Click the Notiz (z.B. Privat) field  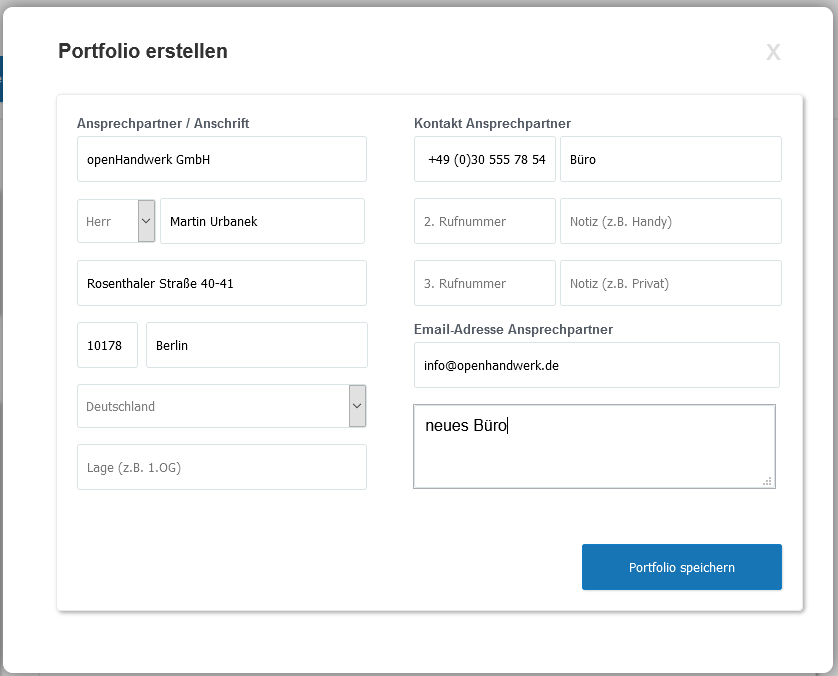coord(671,283)
